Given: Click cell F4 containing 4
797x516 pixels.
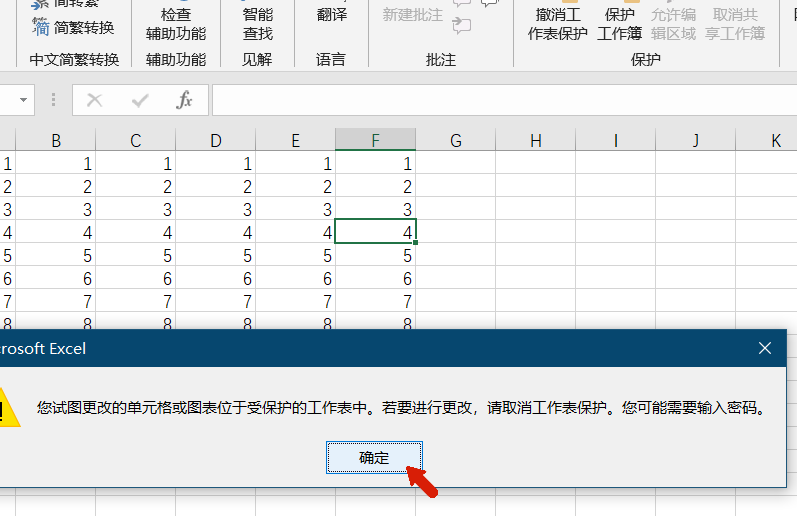Looking at the screenshot, I should coord(376,232).
